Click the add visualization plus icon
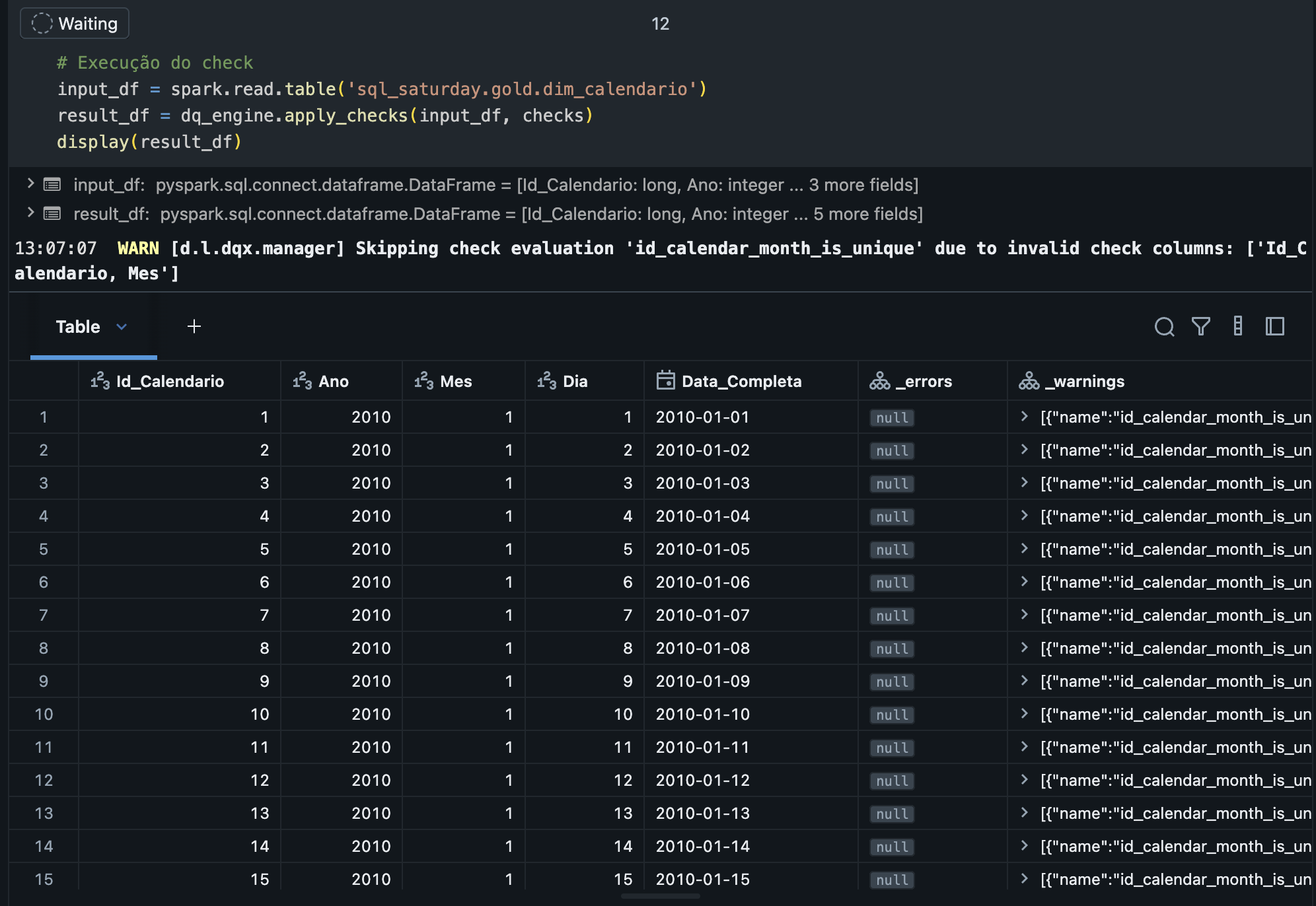1316x906 pixels. (194, 326)
